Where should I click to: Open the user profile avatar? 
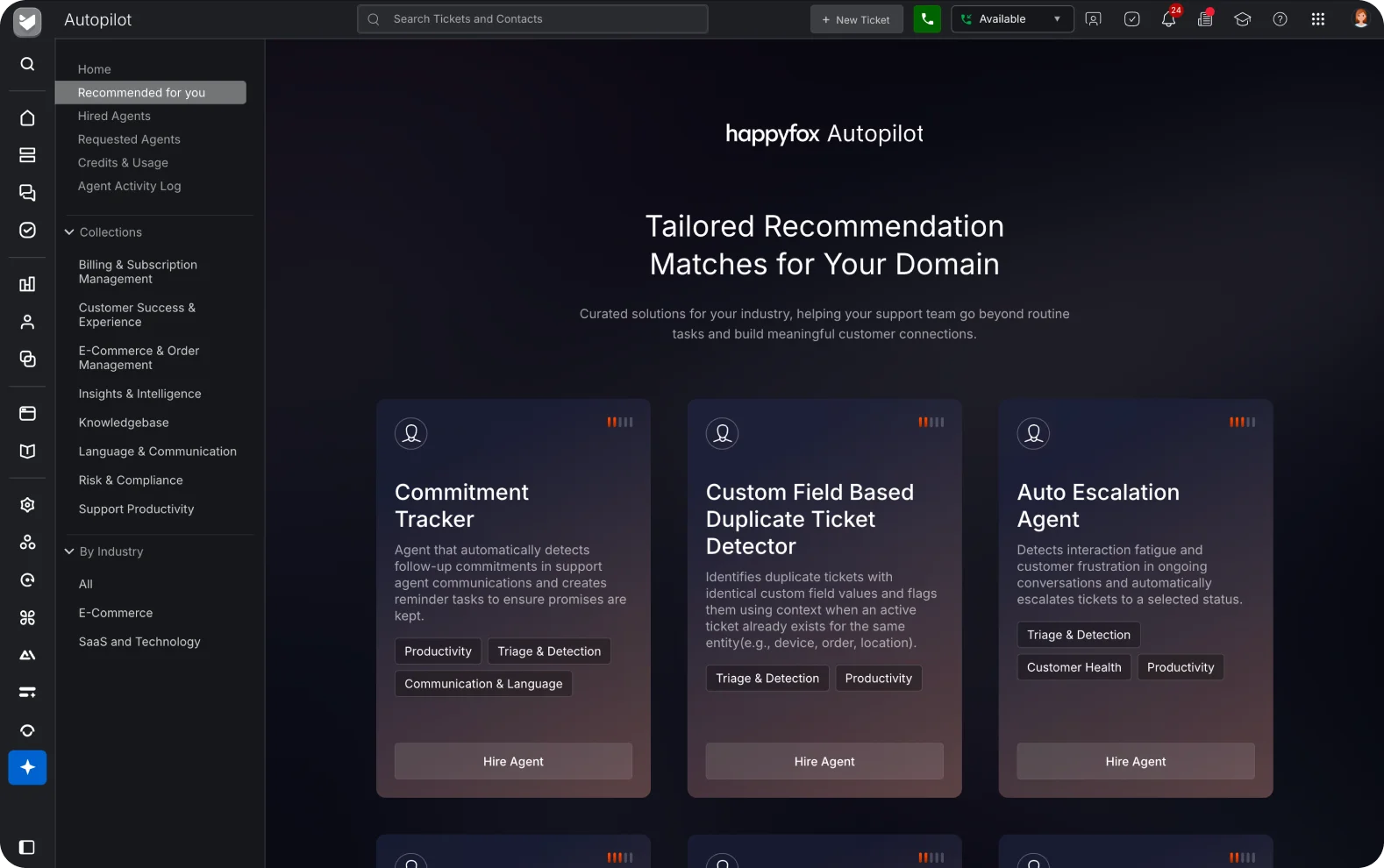(1361, 18)
